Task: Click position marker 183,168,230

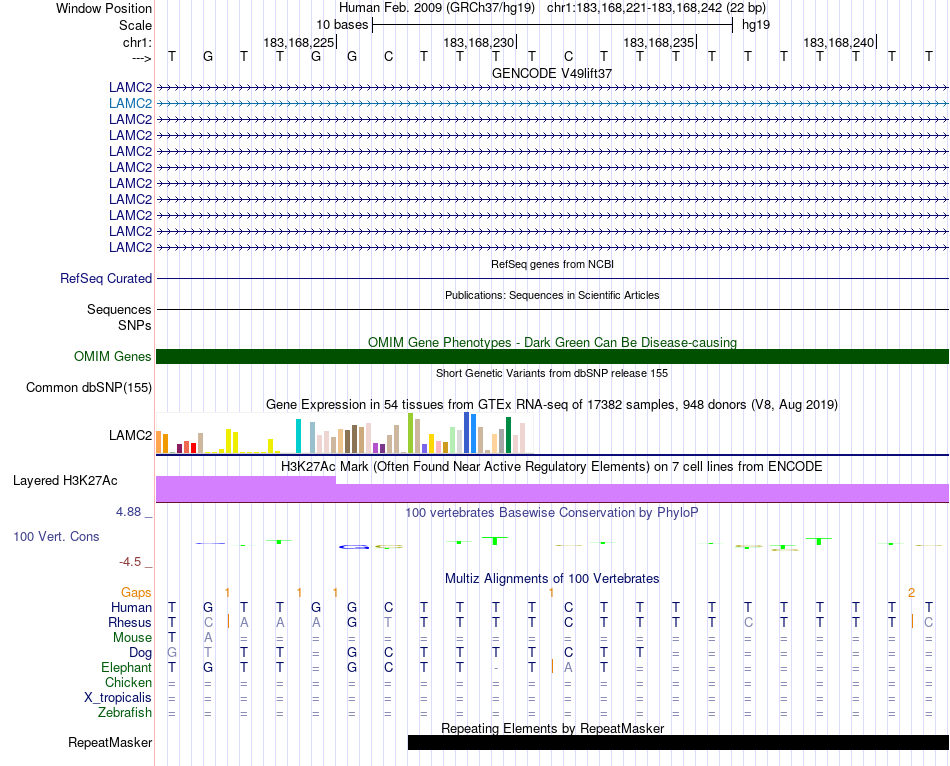Action: pyautogui.click(x=479, y=42)
